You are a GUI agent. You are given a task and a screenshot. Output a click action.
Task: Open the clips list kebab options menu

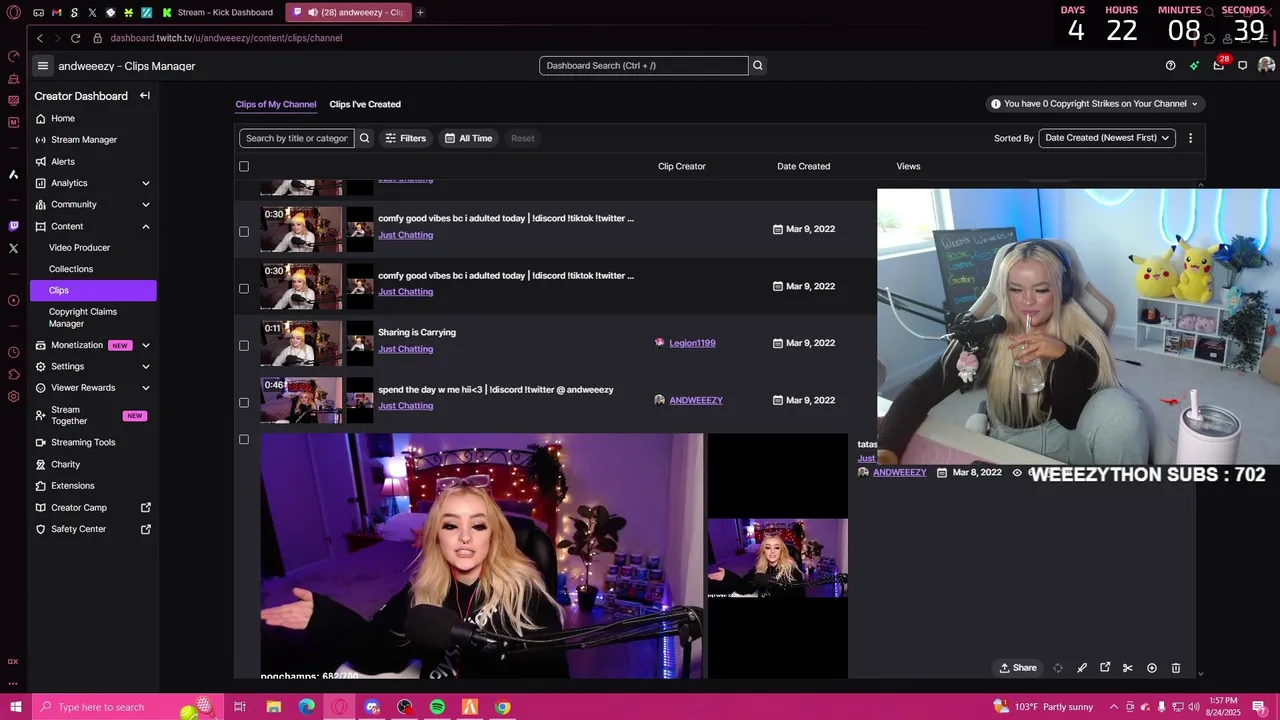click(1190, 138)
